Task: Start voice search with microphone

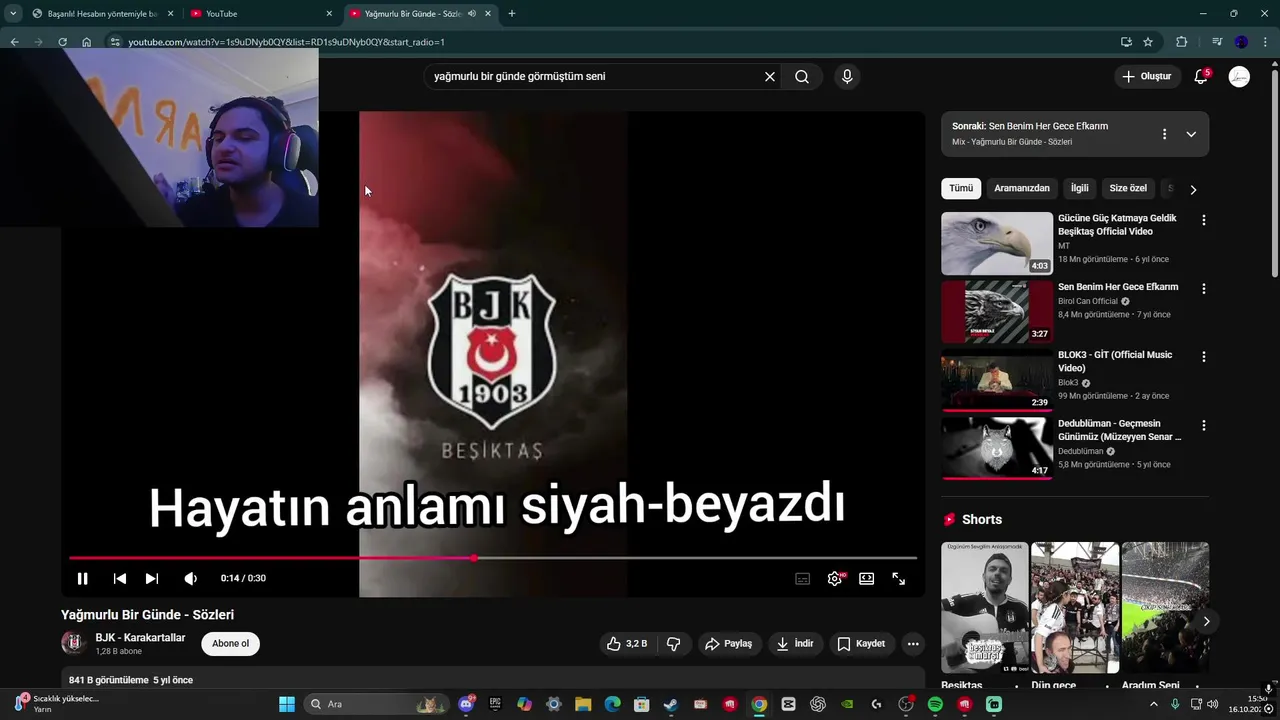Action: click(x=847, y=76)
